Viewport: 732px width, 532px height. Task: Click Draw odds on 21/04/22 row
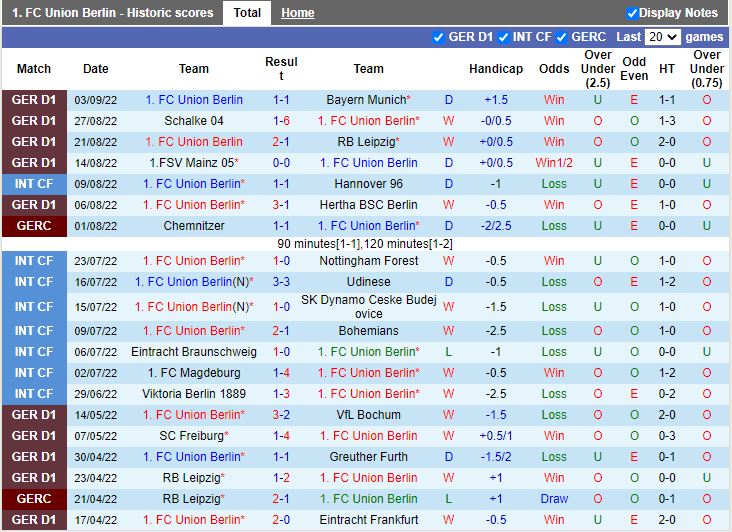point(554,499)
